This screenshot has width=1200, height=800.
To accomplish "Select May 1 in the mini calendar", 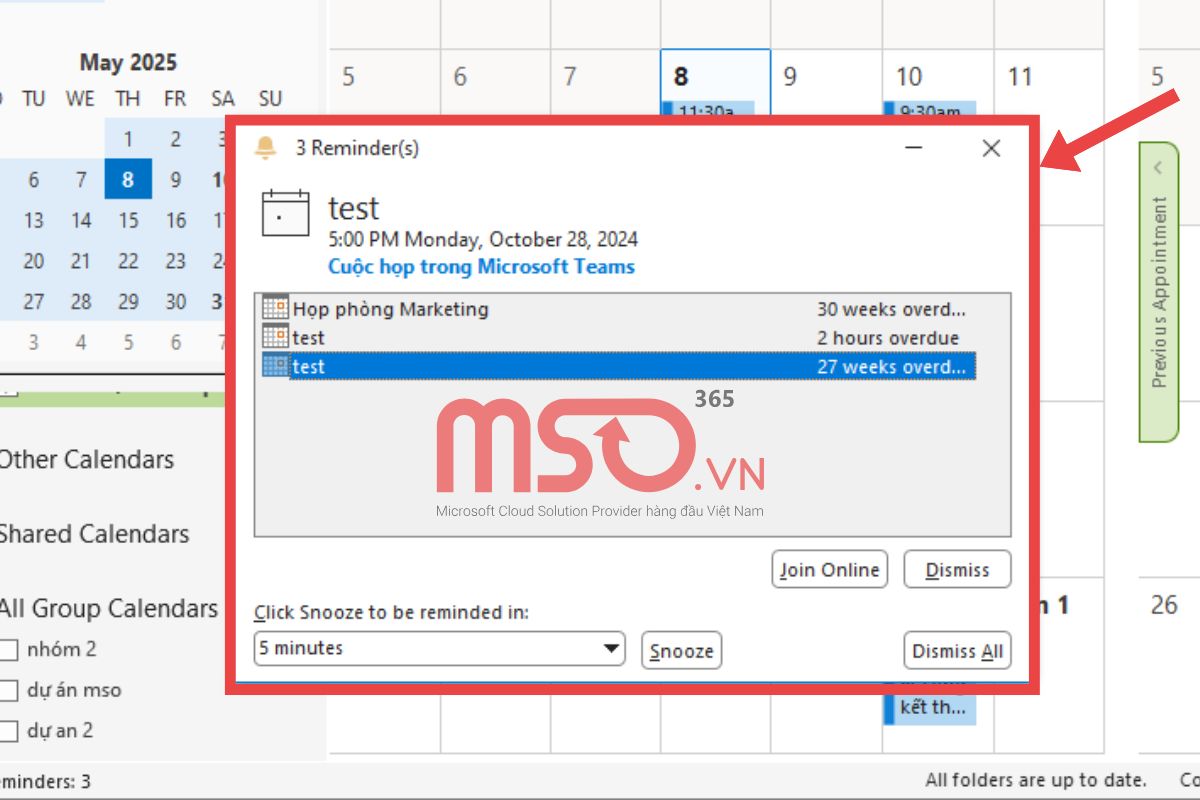I will pyautogui.click(x=128, y=140).
